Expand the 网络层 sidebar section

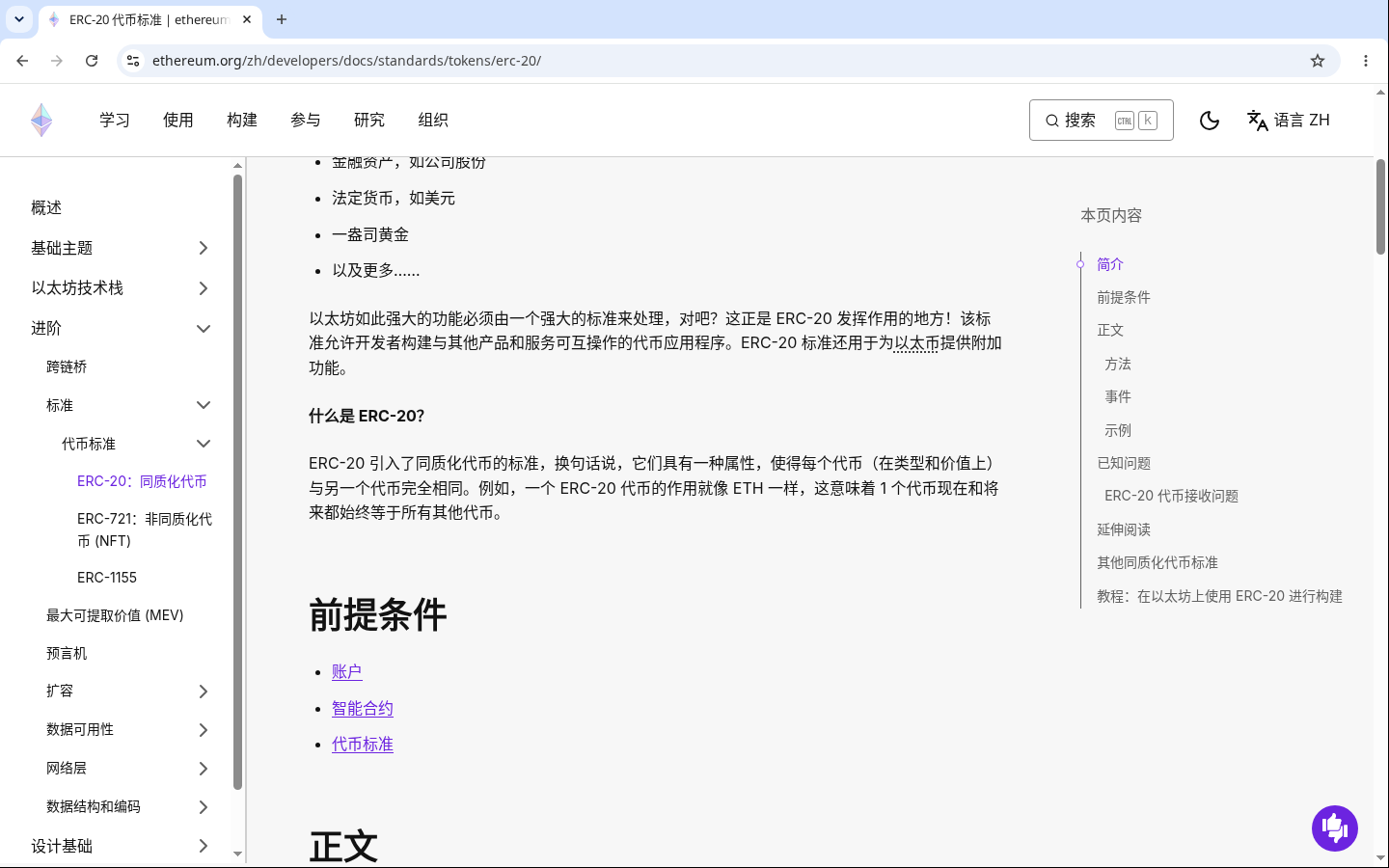click(x=204, y=769)
